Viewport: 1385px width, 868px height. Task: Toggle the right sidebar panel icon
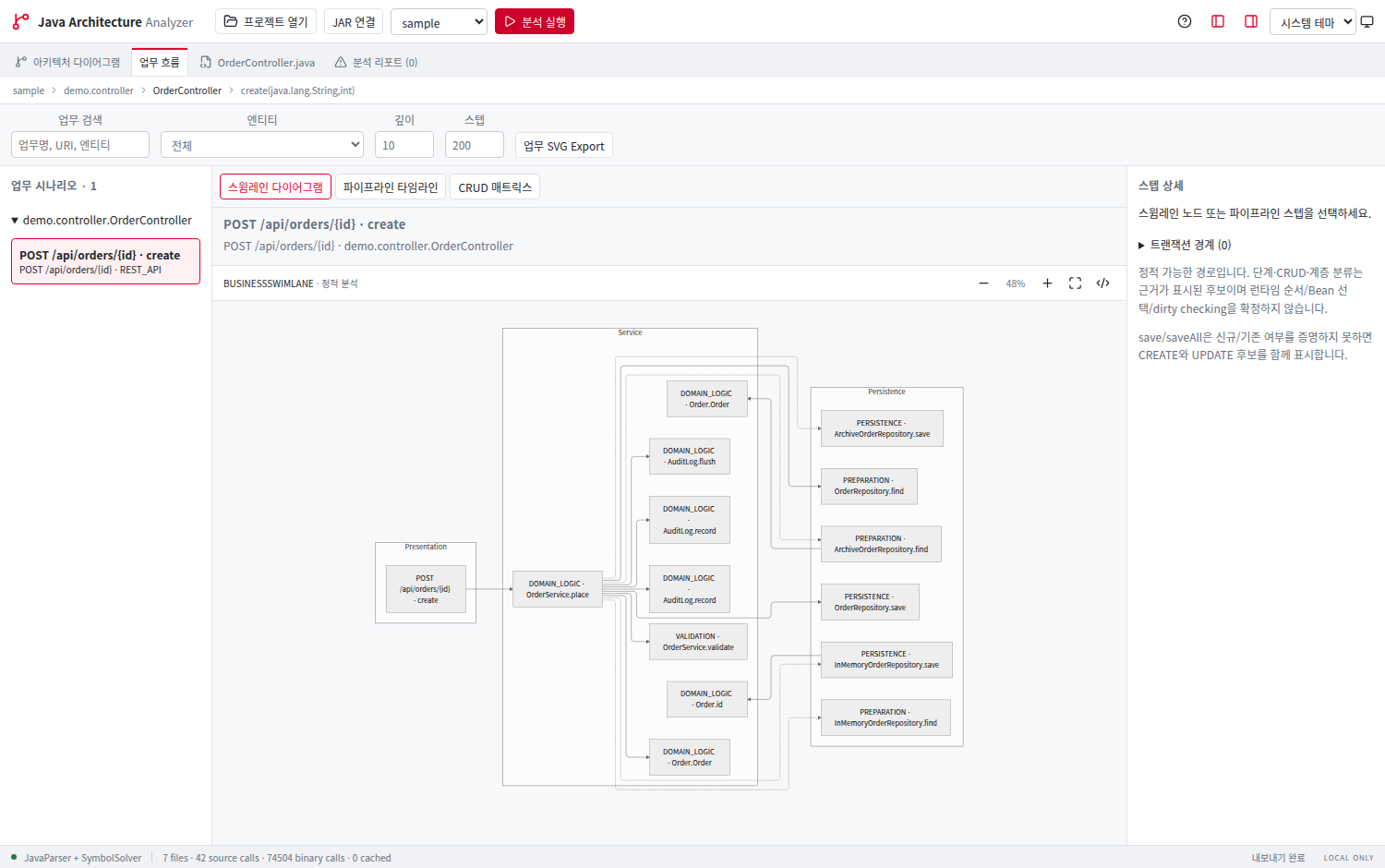[1251, 21]
